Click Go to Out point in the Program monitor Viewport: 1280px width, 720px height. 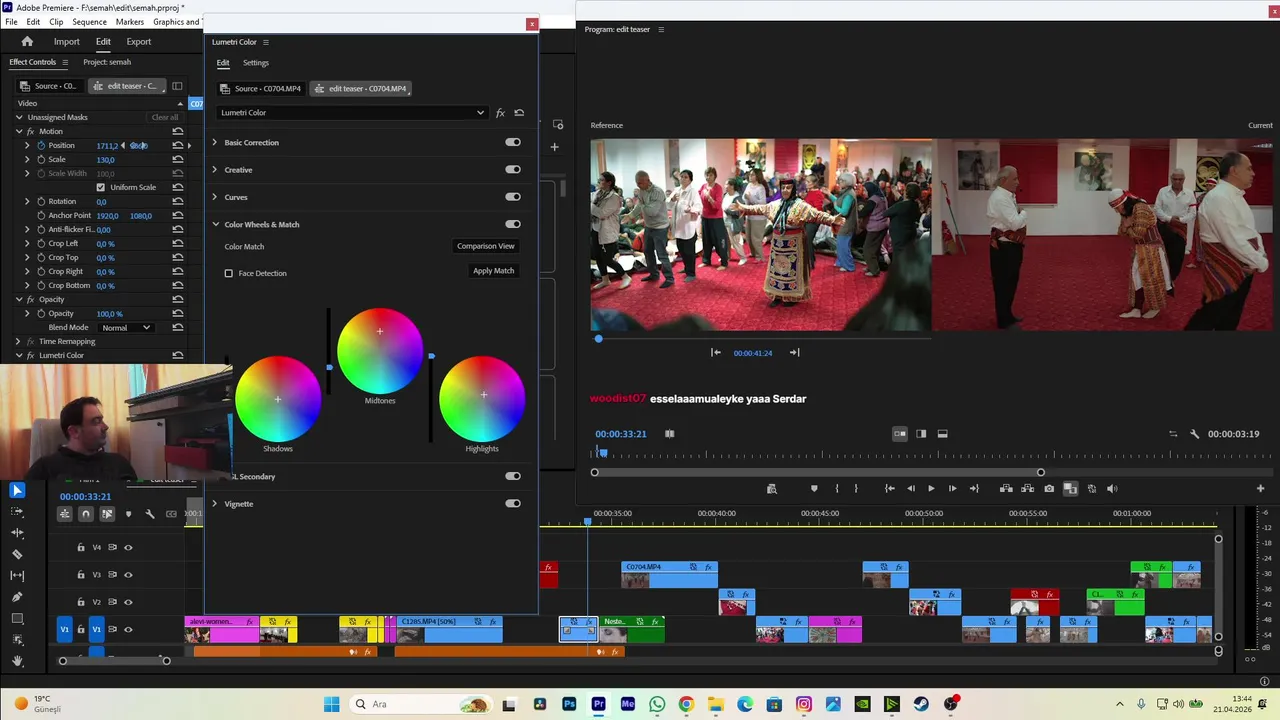coord(974,489)
